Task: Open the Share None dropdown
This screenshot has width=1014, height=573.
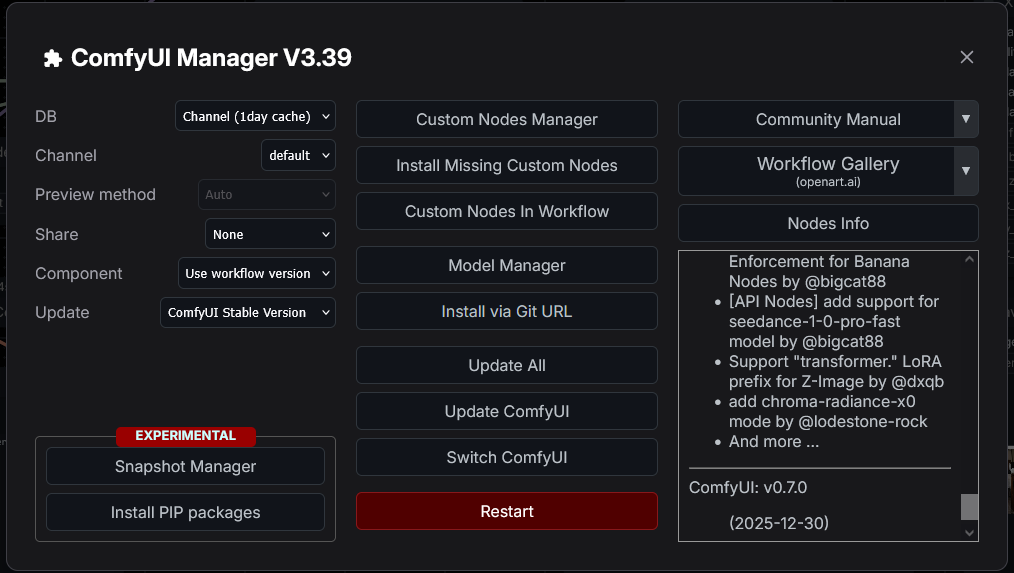Action: pos(270,234)
